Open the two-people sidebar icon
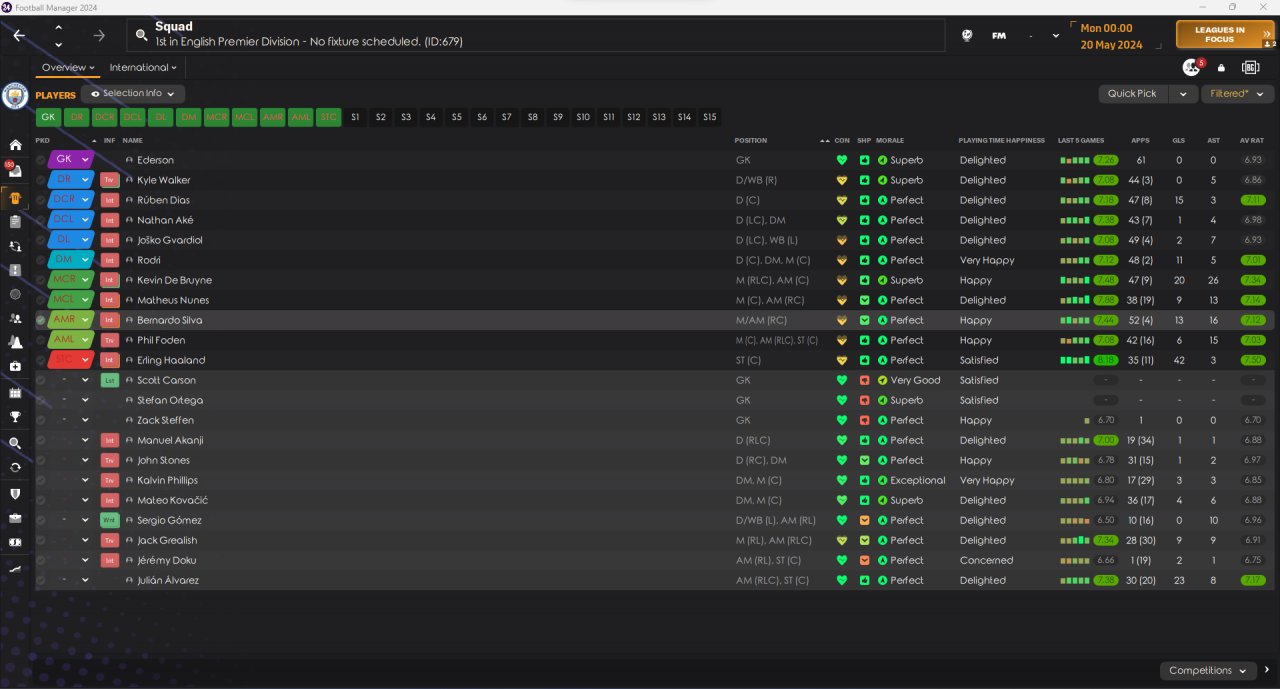 coord(15,318)
